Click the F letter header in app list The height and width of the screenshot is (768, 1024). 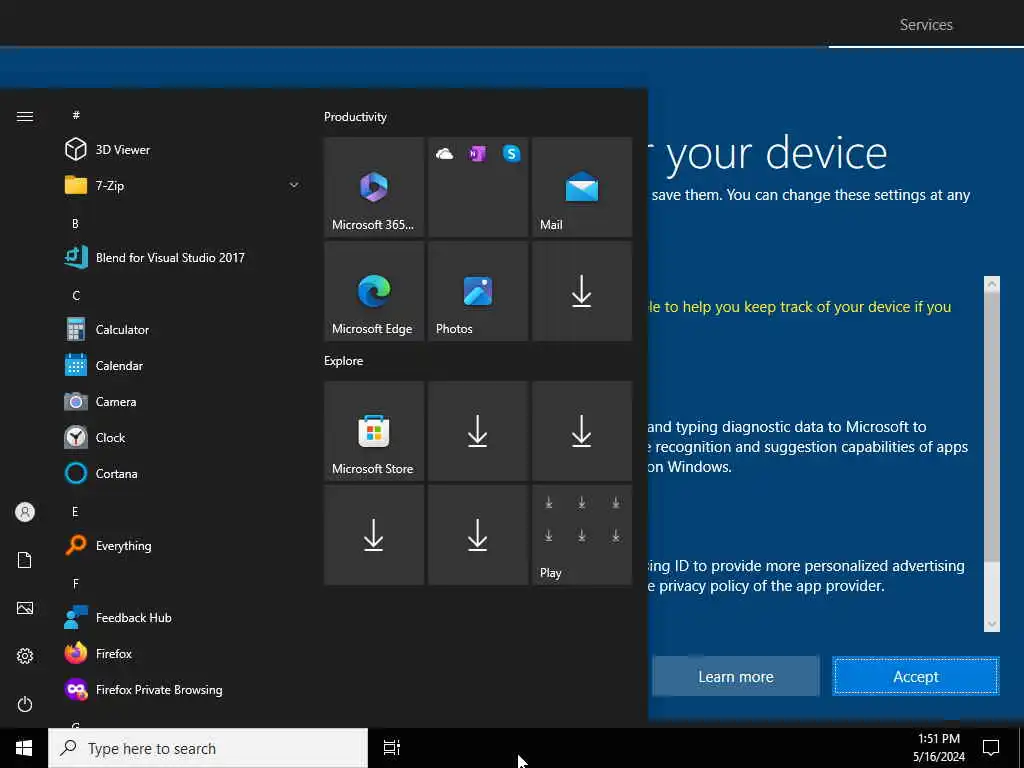click(x=76, y=583)
